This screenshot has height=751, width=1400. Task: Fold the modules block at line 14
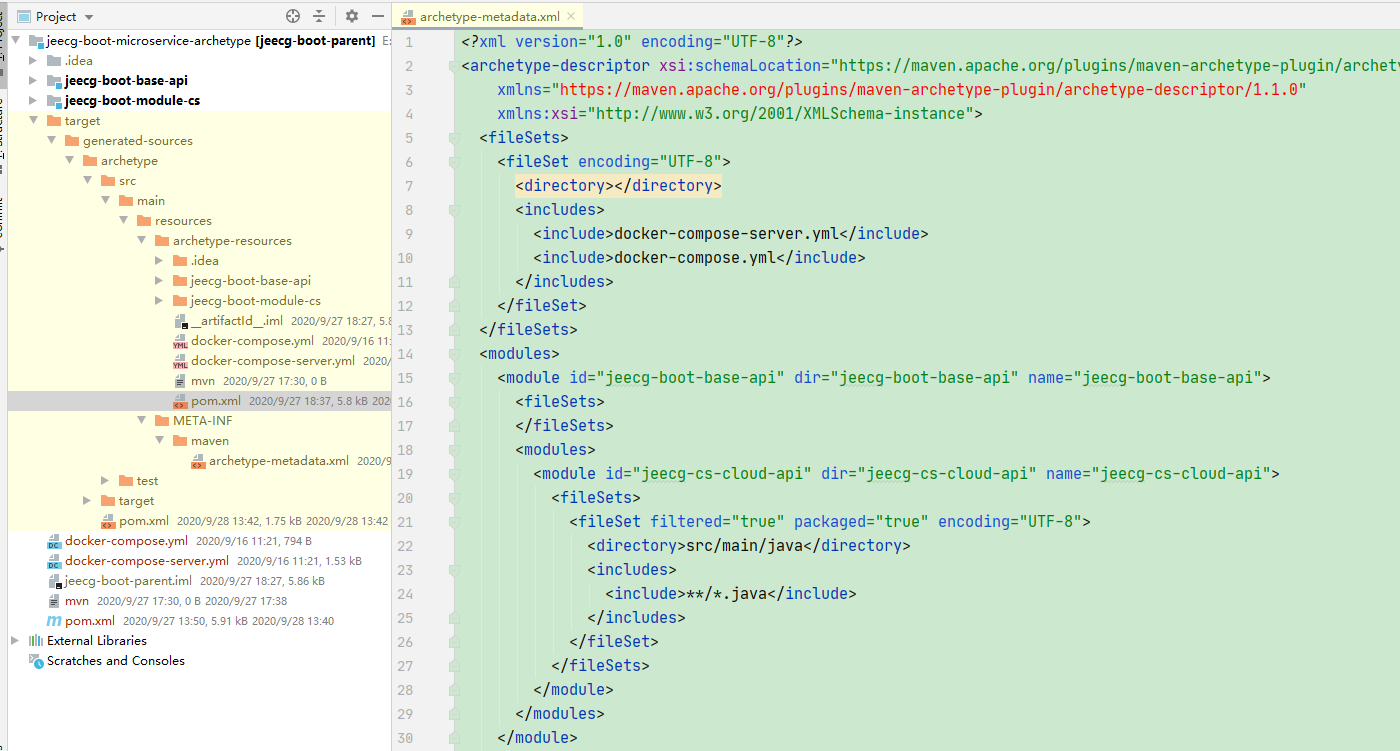pyautogui.click(x=454, y=354)
